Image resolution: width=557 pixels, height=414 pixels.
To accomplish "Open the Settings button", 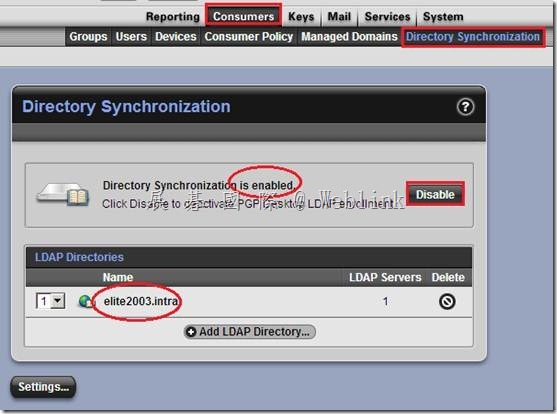I will (x=43, y=387).
